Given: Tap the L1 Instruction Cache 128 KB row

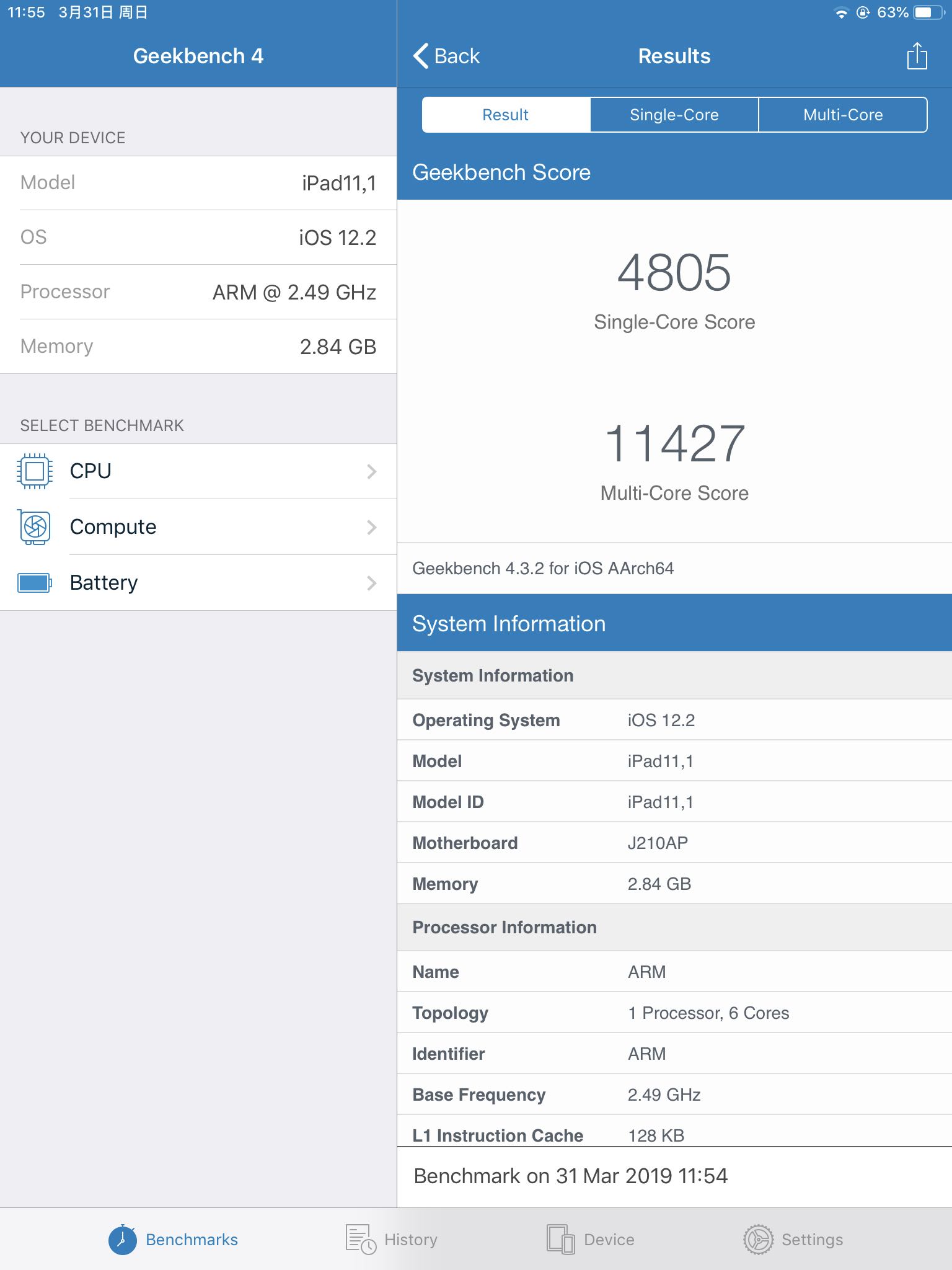Looking at the screenshot, I should point(674,1131).
